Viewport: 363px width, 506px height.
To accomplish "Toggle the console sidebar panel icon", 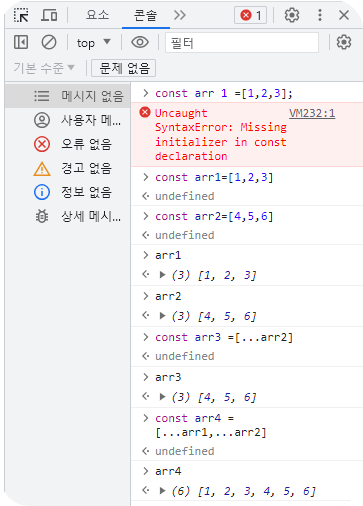I will [21, 42].
